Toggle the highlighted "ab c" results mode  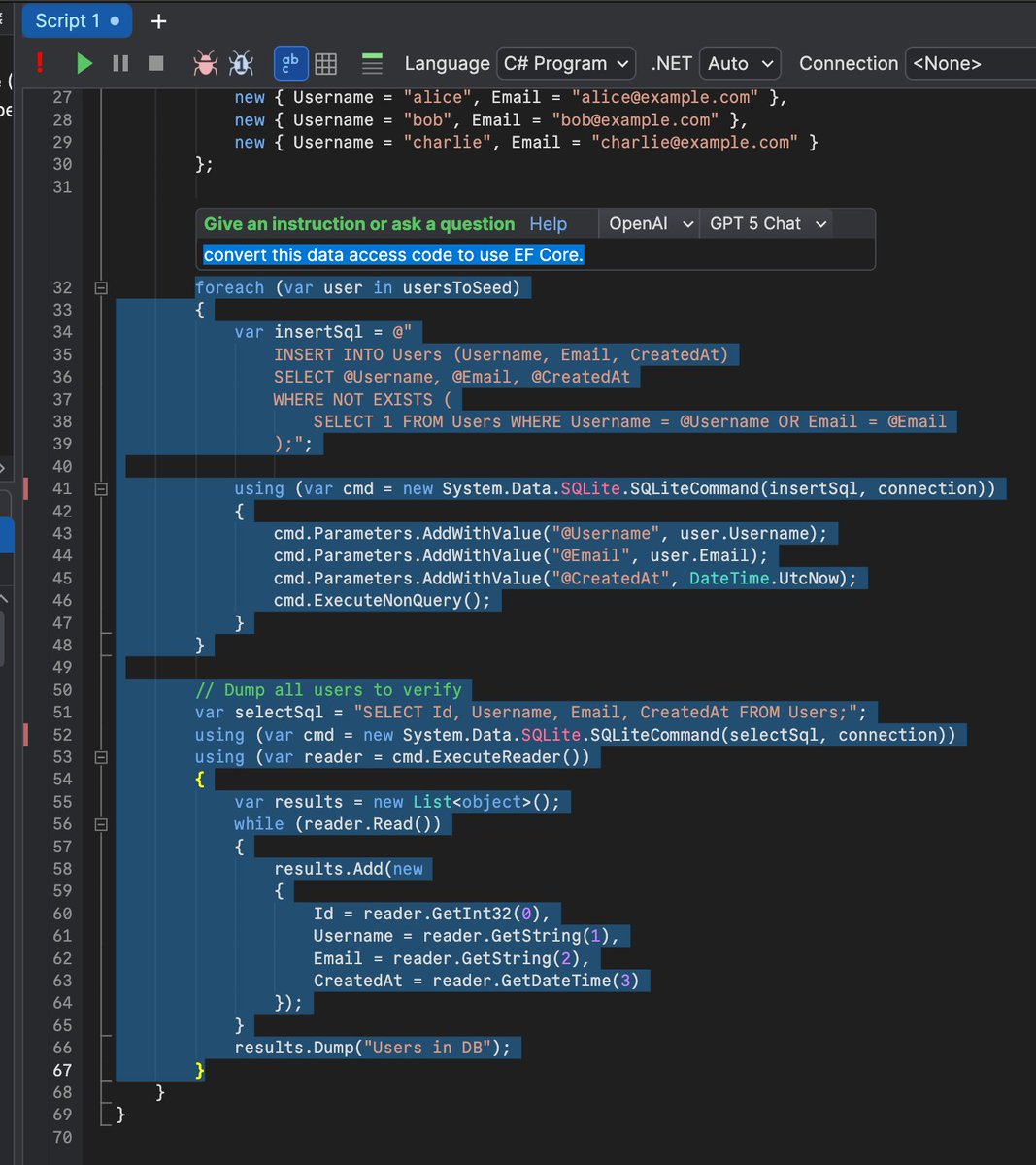point(290,62)
